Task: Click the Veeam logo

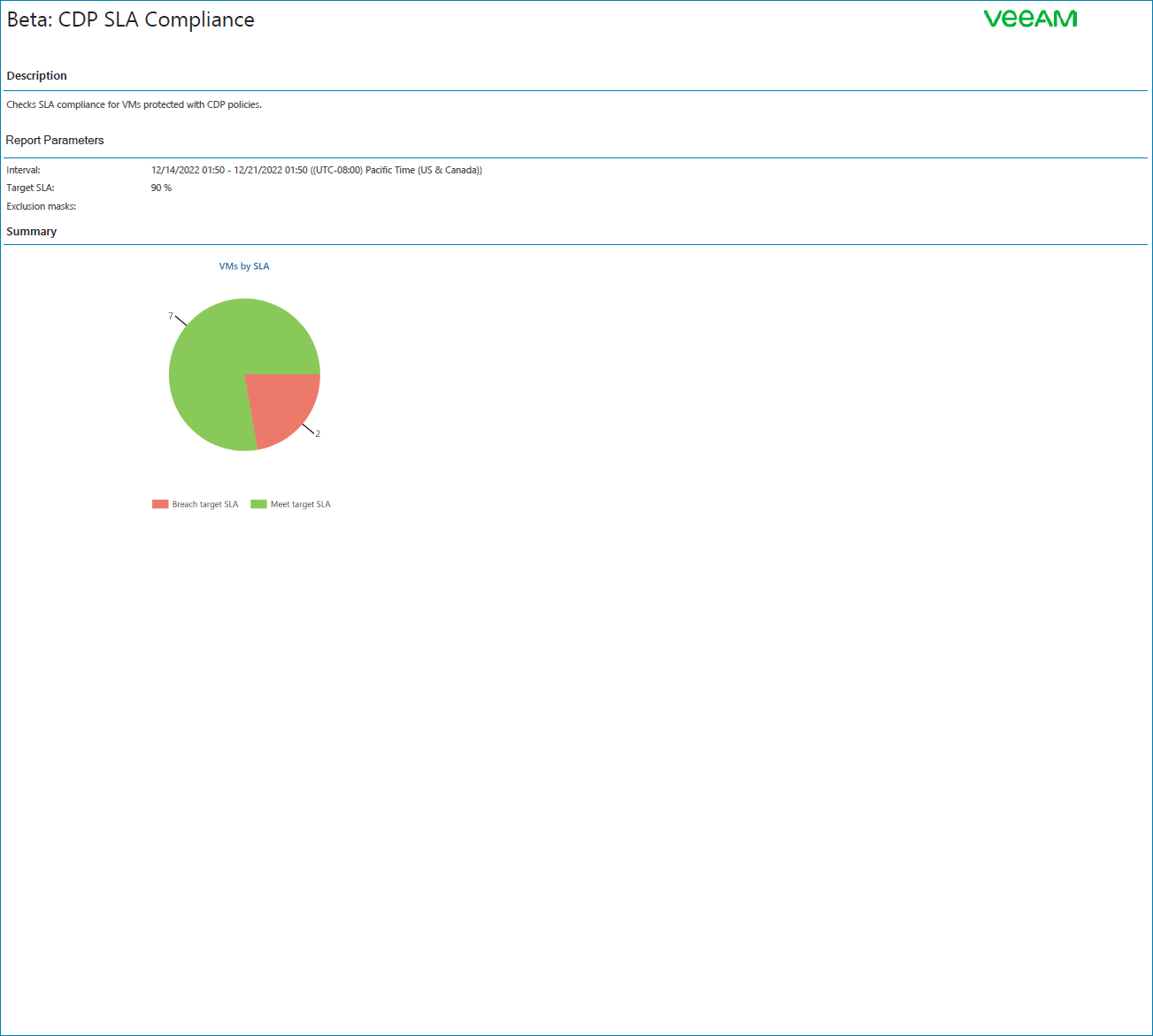Action: click(x=1030, y=19)
